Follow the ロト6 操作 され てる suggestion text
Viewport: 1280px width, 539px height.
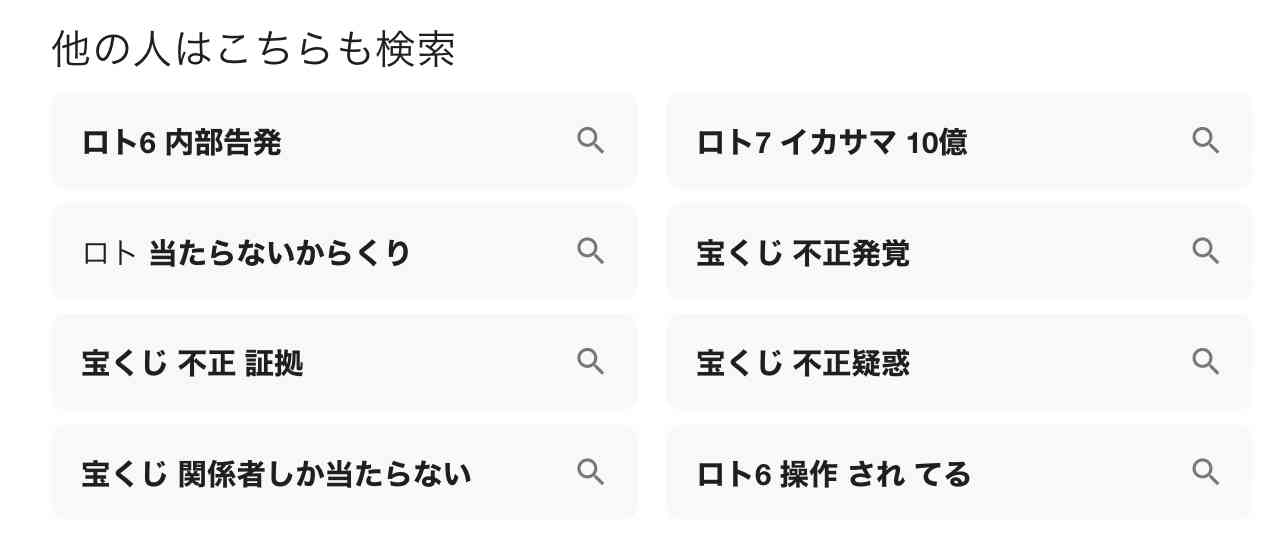coord(834,474)
